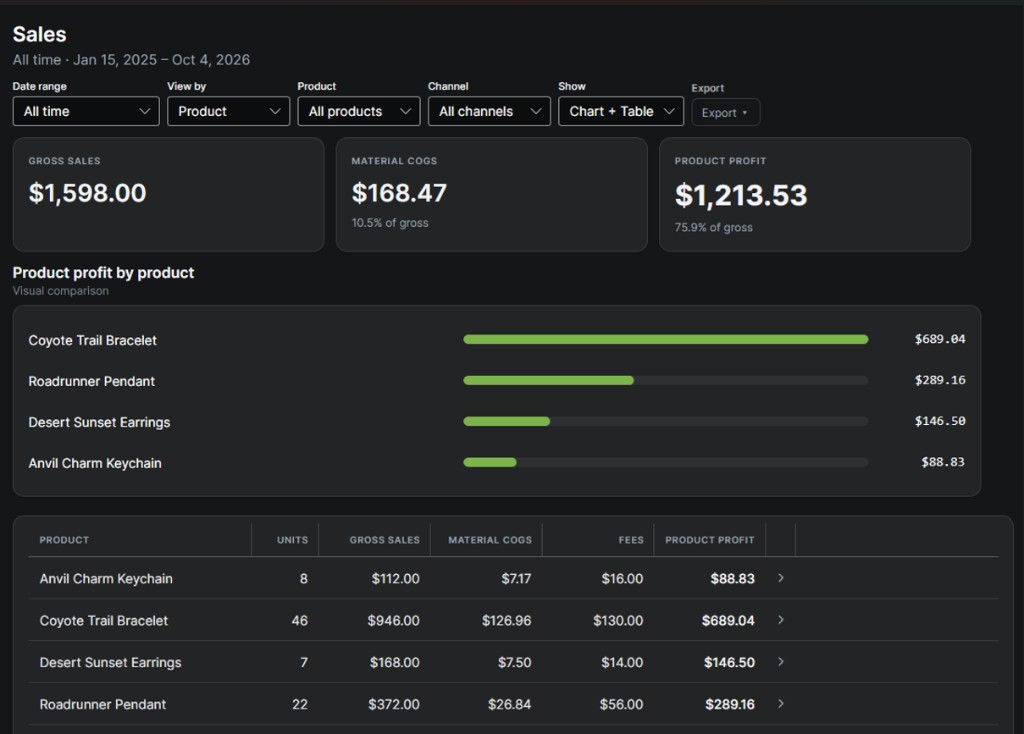
Task: Click the 46 units cell
Action: 299,620
